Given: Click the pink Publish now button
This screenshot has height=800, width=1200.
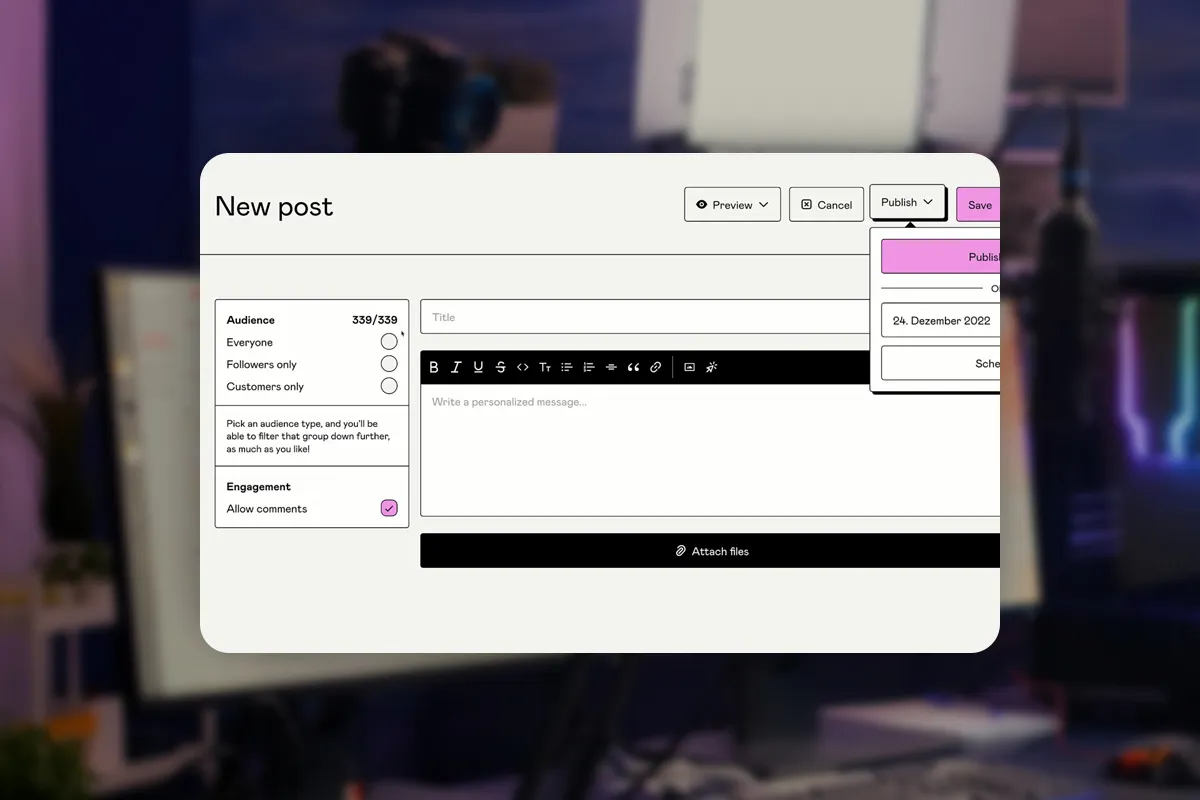Looking at the screenshot, I should click(940, 256).
